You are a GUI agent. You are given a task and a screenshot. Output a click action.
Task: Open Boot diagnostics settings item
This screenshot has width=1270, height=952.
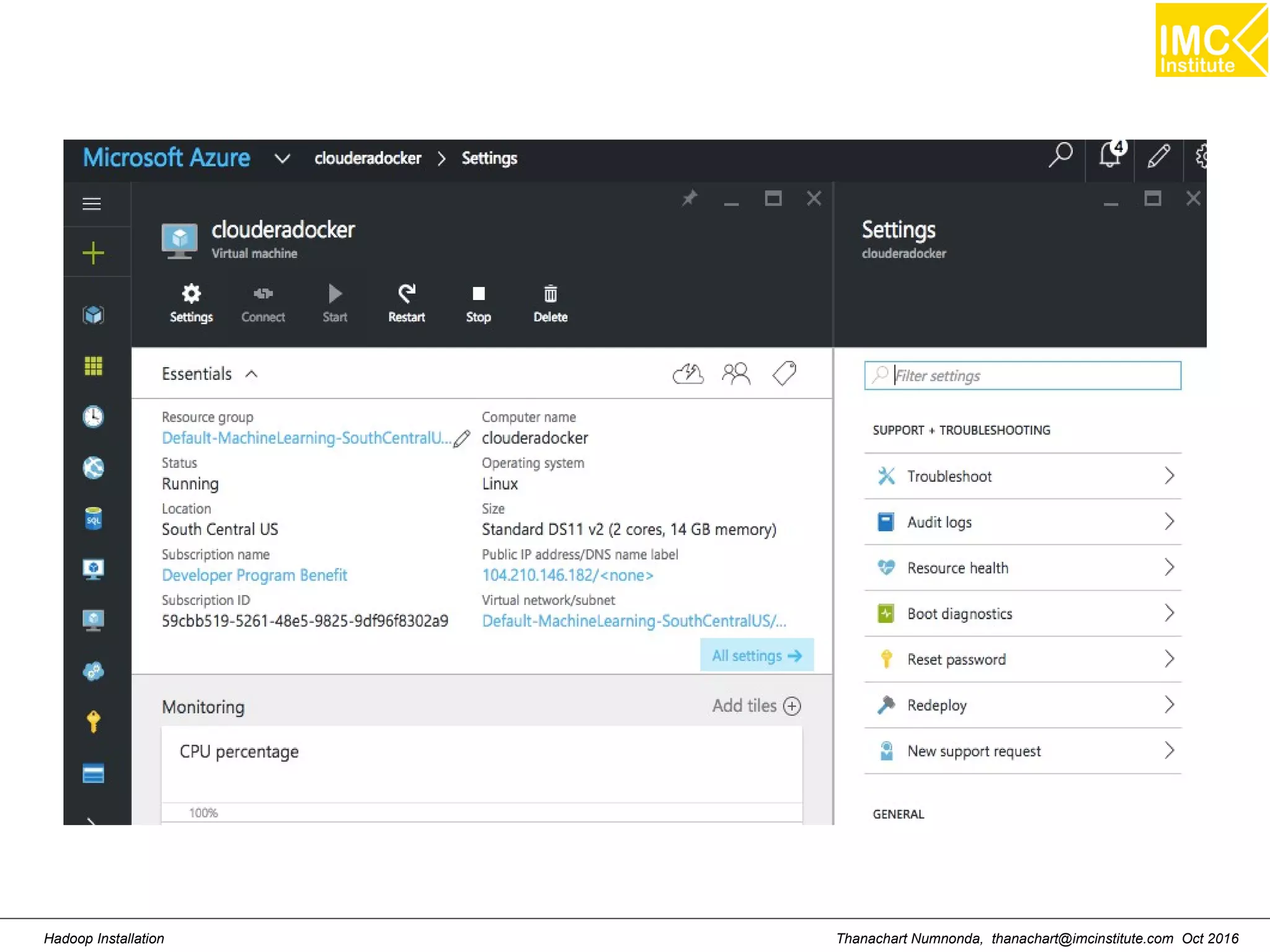click(1023, 614)
